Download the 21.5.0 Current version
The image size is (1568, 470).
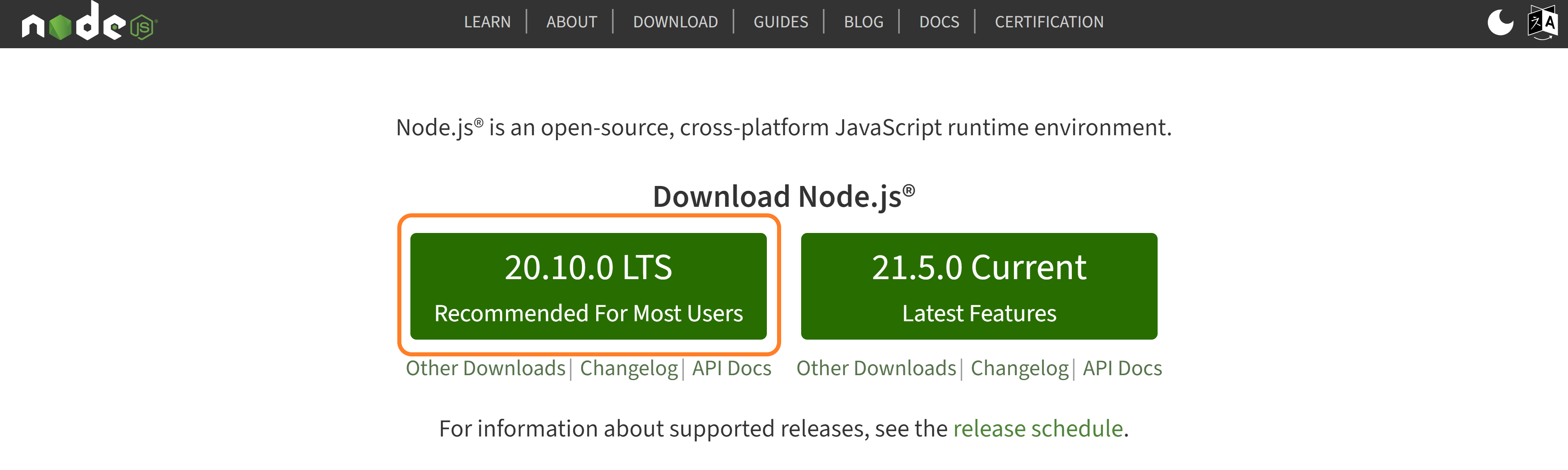pyautogui.click(x=979, y=286)
